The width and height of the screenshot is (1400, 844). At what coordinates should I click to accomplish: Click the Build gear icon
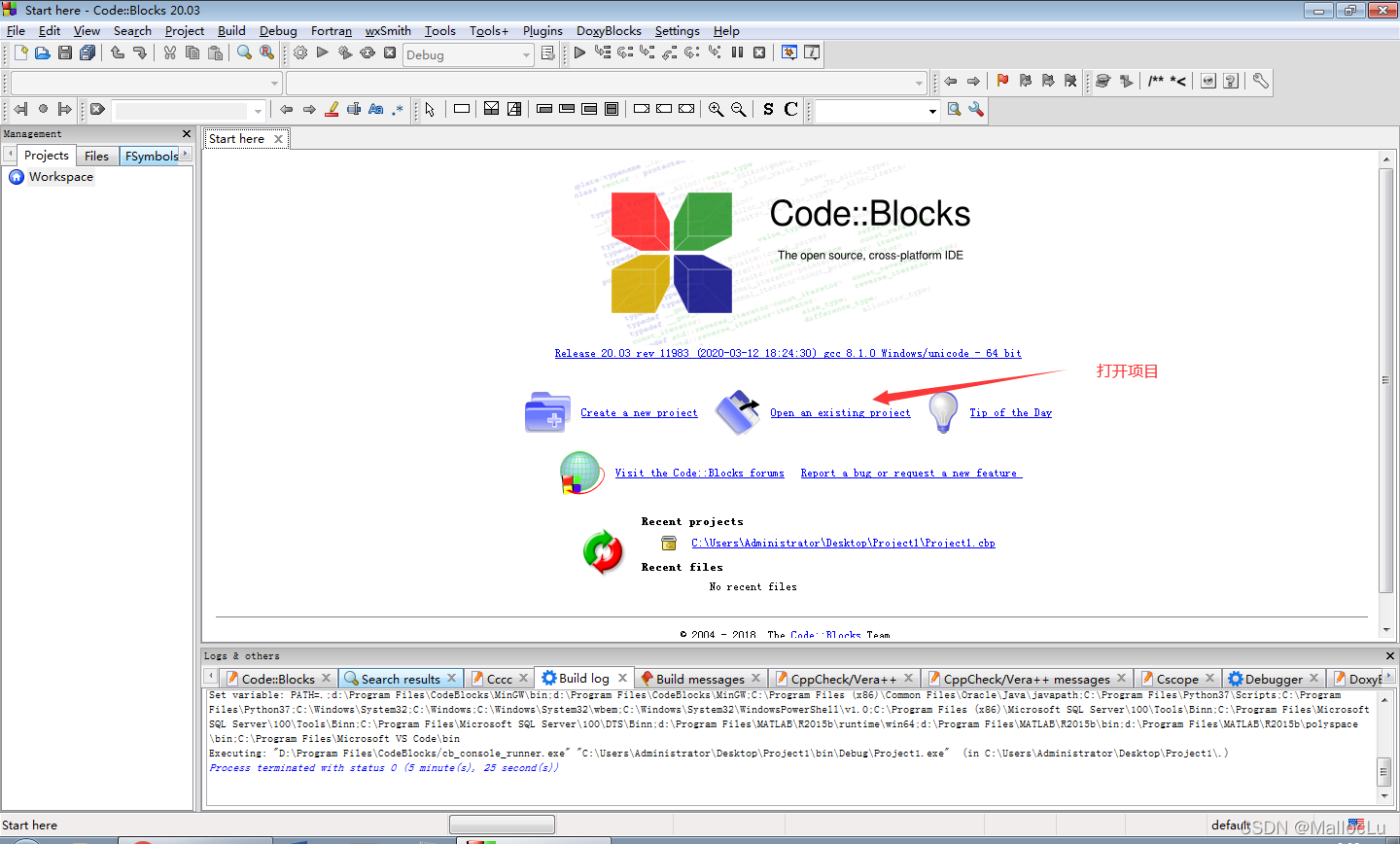(x=300, y=53)
